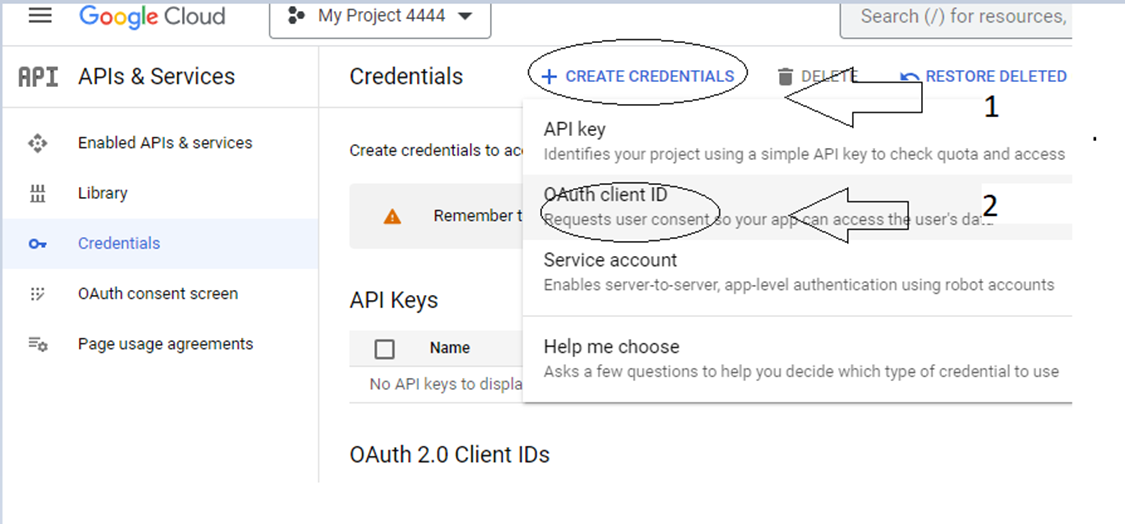Open the main navigation hamburger menu
1125x524 pixels.
pos(40,15)
